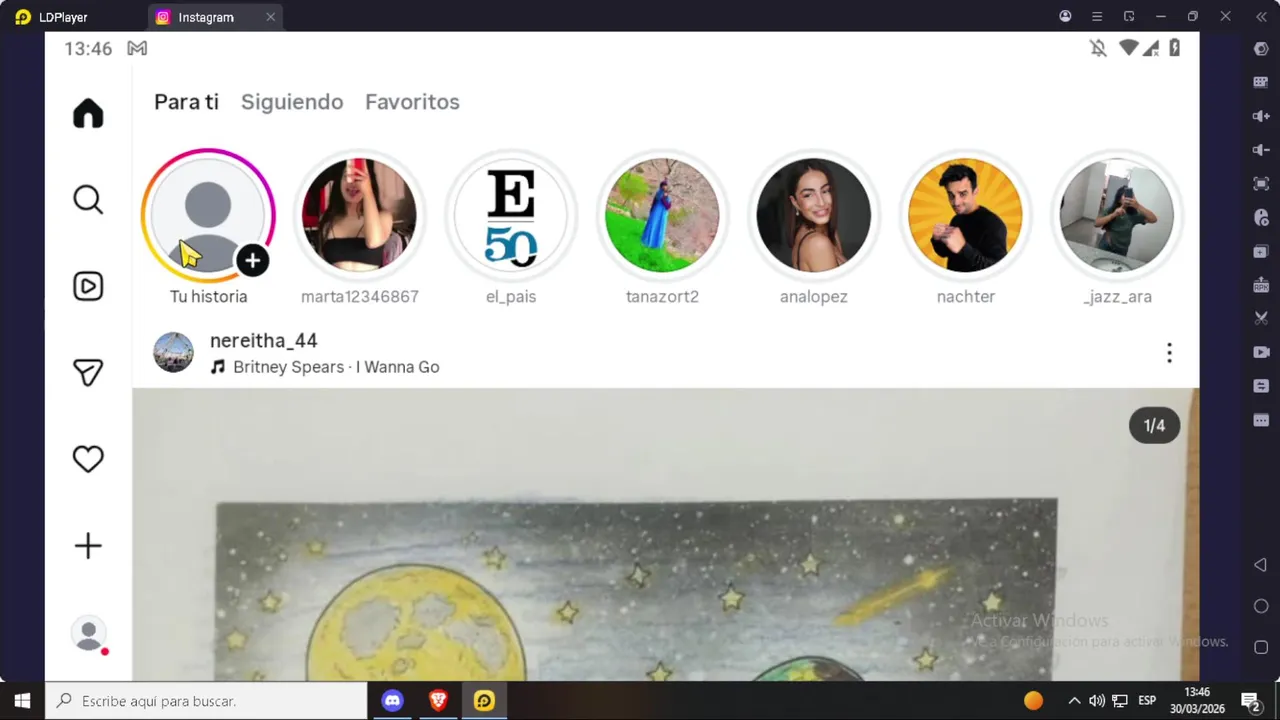The height and width of the screenshot is (720, 1280).
Task: Open Notifications heart icon
Action: coord(88,459)
